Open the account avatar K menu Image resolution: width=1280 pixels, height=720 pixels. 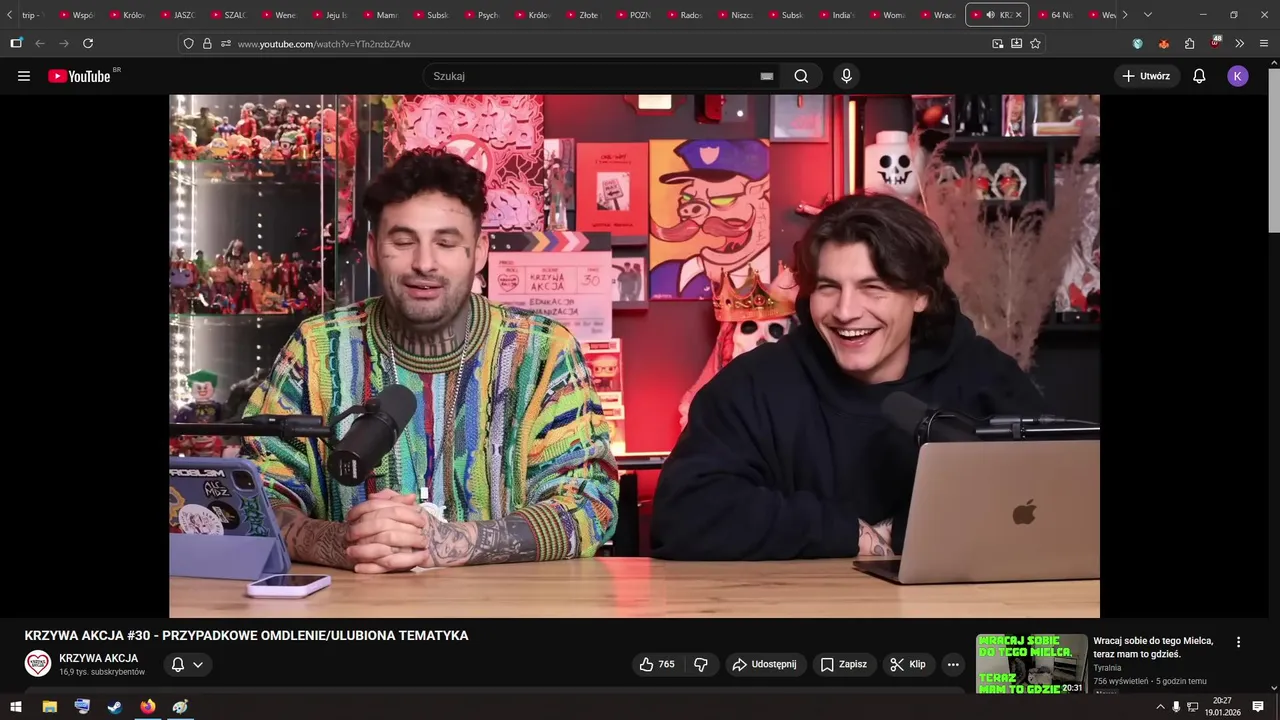[x=1238, y=76]
